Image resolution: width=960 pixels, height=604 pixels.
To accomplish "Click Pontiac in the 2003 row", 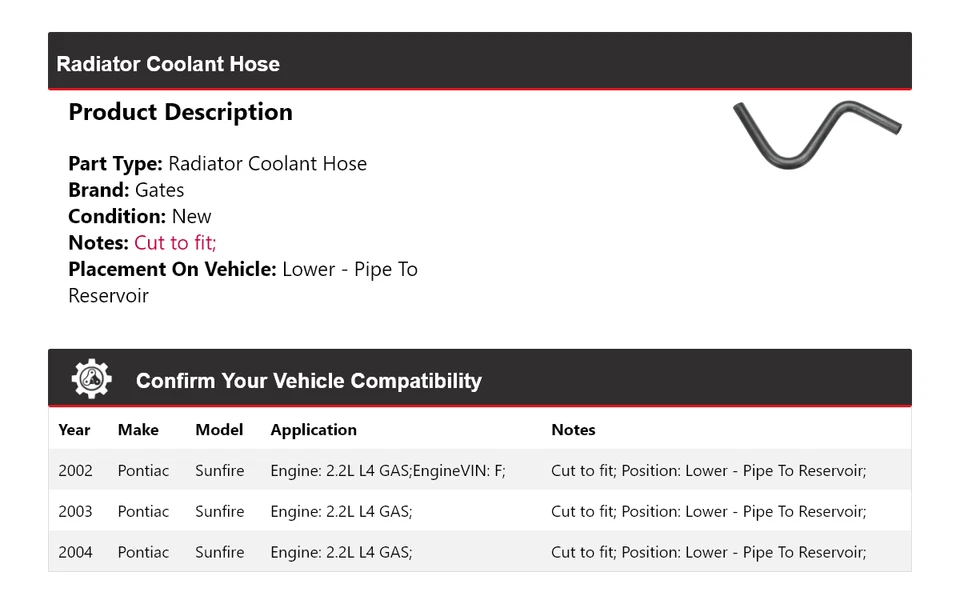I will (143, 512).
